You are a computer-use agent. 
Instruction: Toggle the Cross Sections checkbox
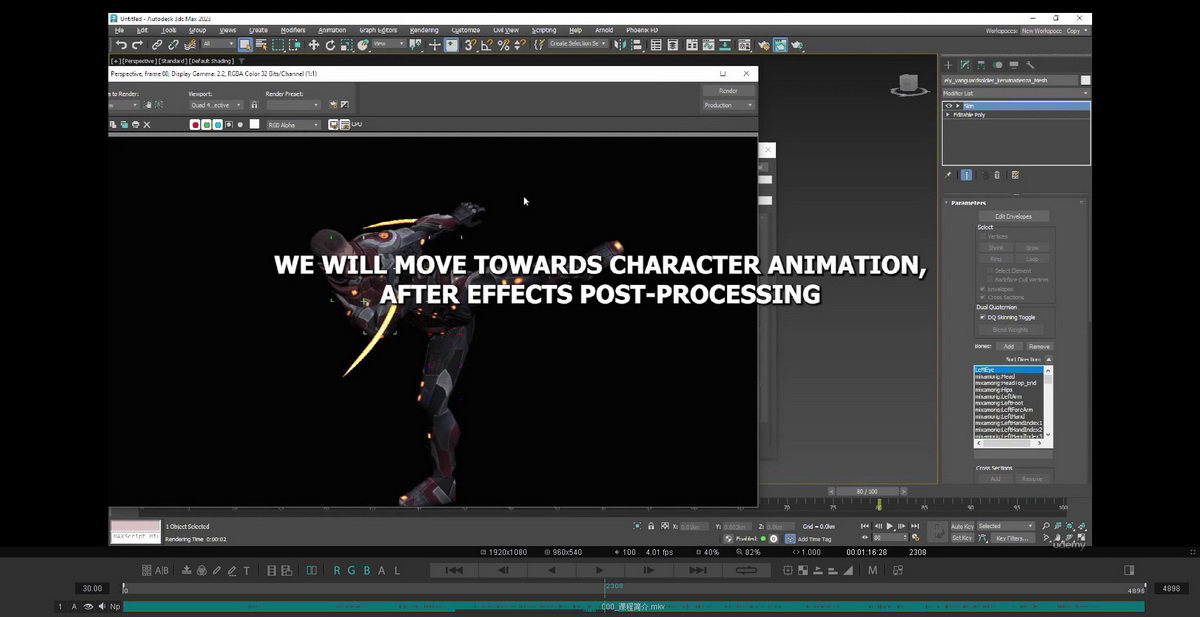(x=982, y=297)
